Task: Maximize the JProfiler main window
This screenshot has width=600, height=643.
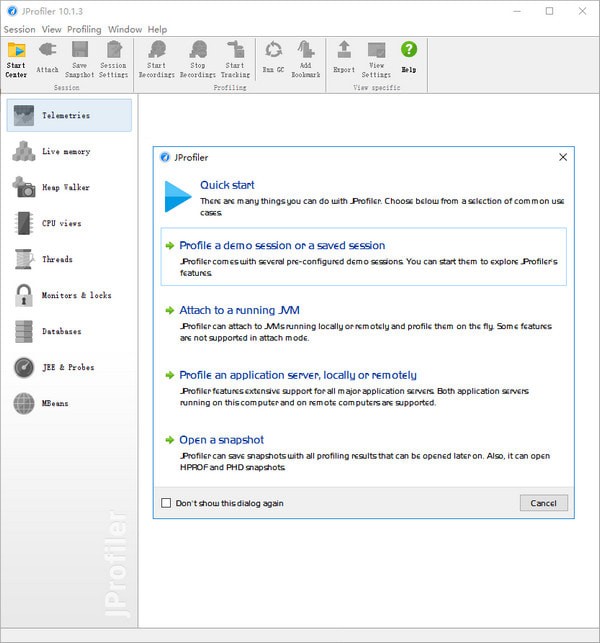Action: (550, 11)
